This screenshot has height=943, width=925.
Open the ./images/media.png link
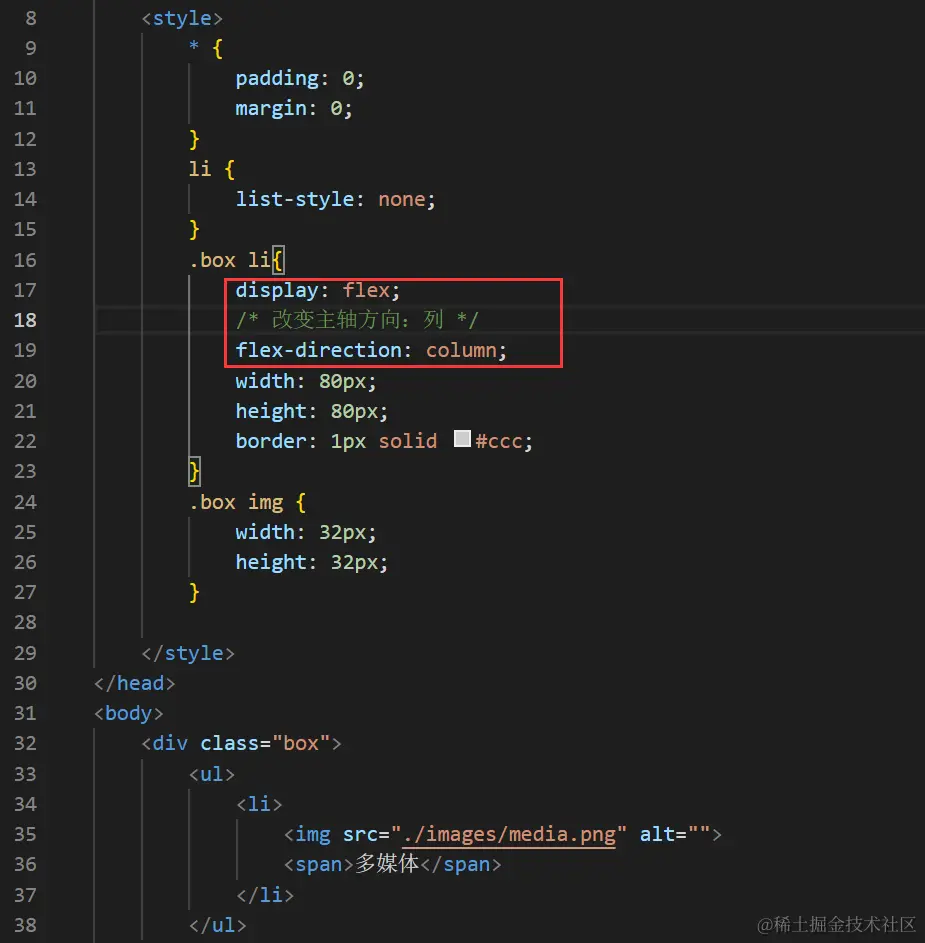pyautogui.click(x=509, y=834)
